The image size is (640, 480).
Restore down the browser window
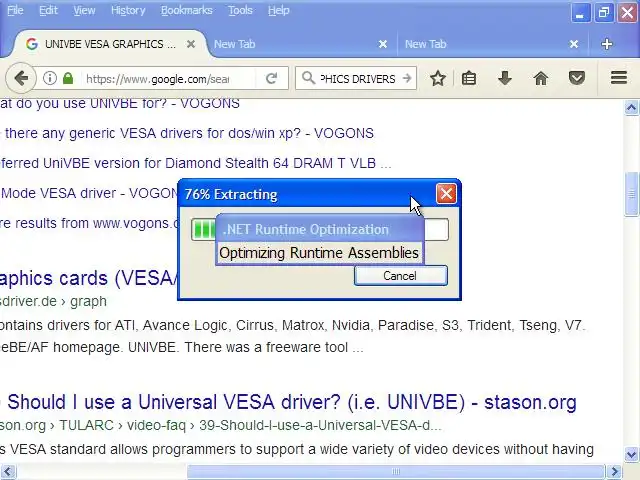tap(604, 13)
